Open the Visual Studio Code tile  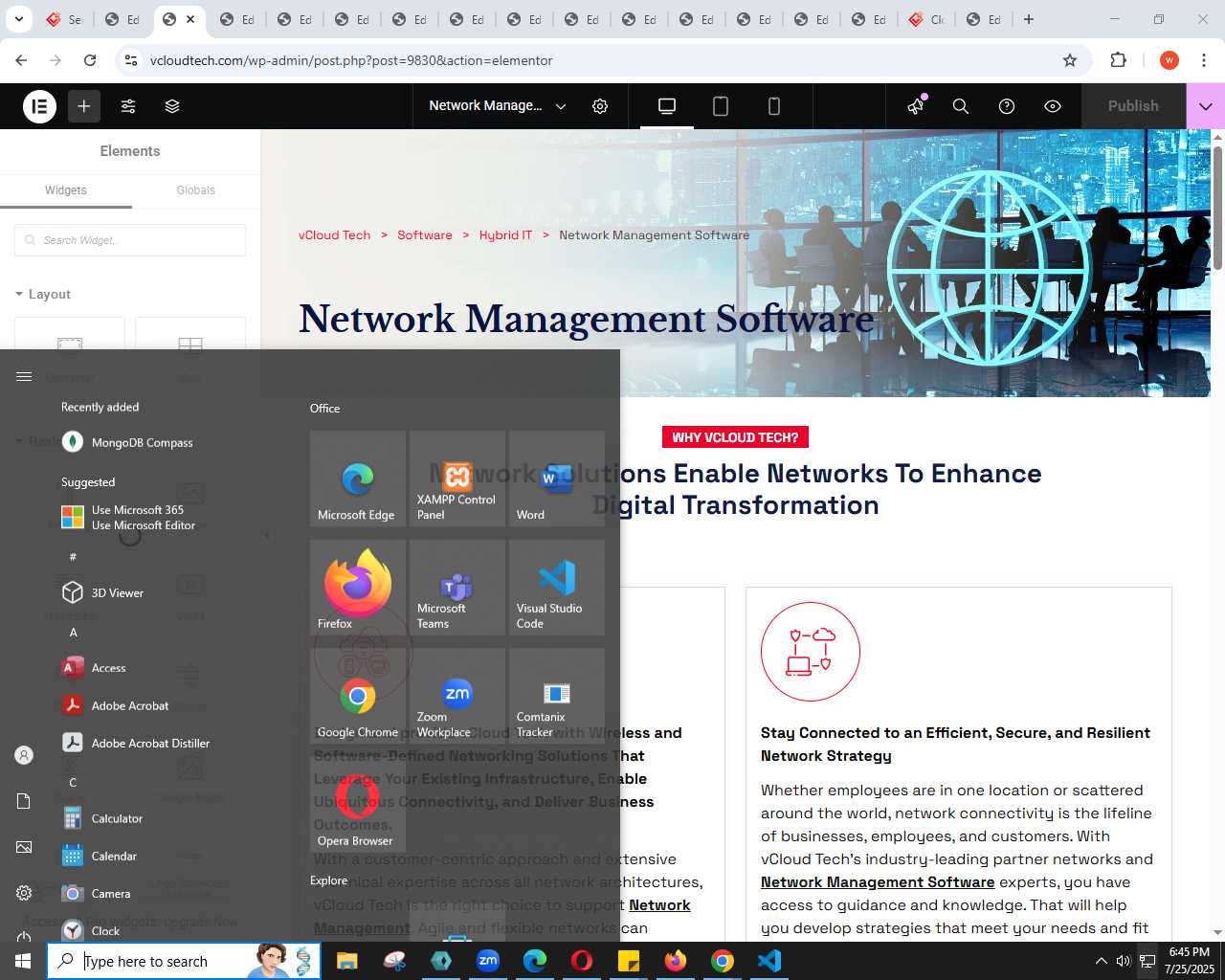coord(557,588)
